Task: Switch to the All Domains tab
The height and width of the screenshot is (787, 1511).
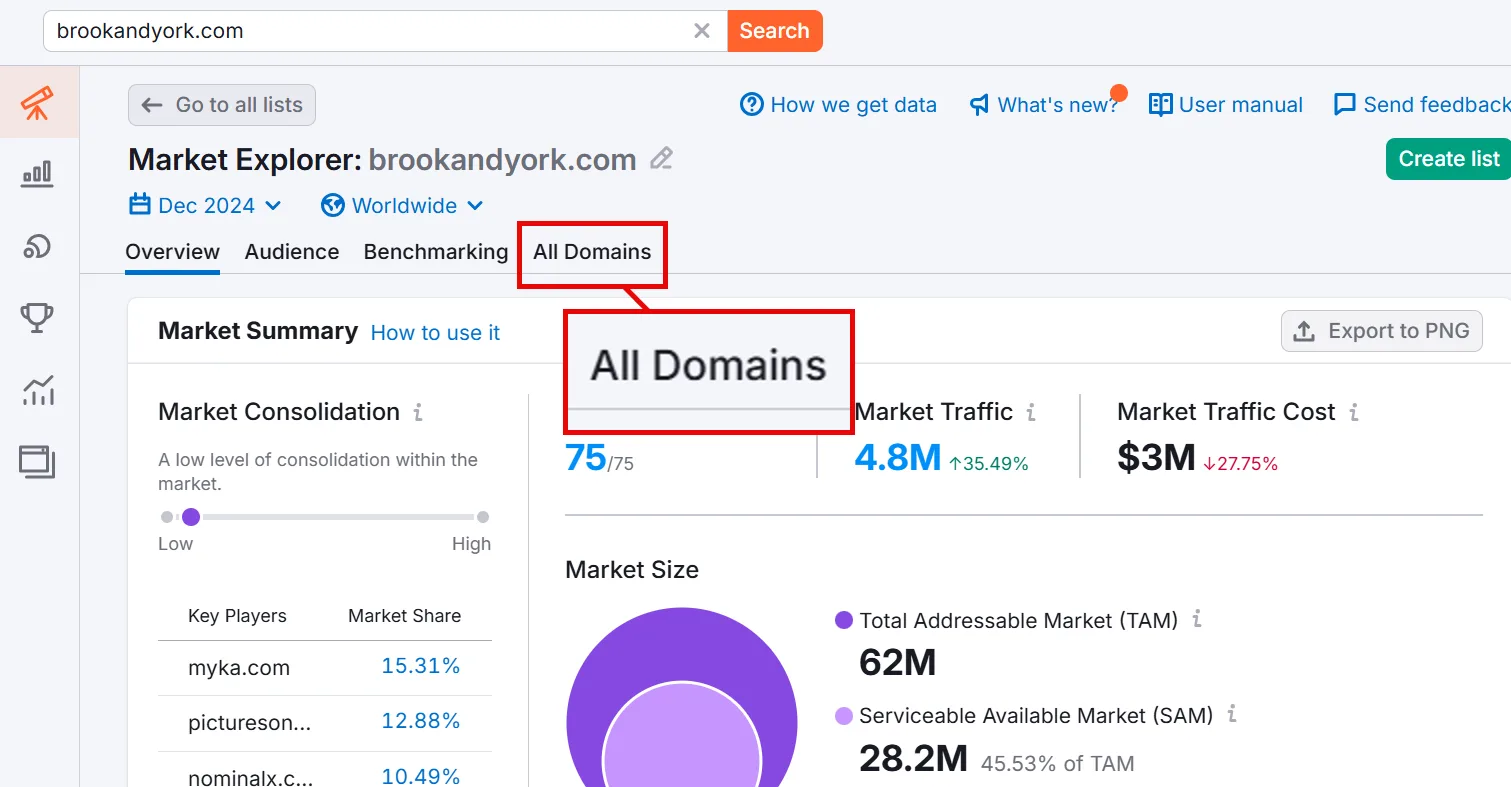Action: [592, 252]
